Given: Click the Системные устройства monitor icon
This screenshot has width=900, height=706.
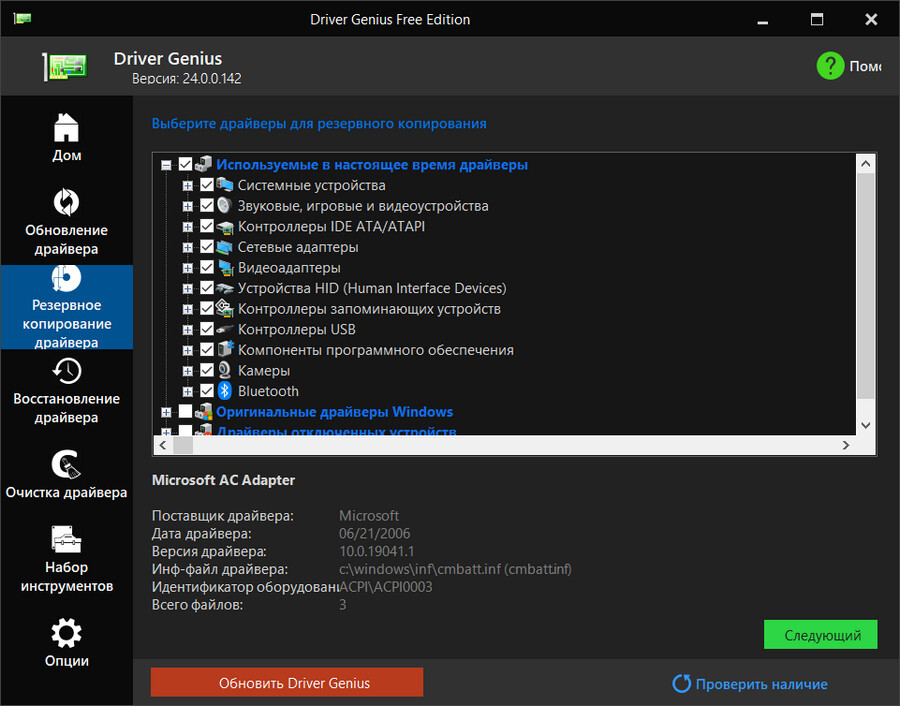Looking at the screenshot, I should pyautogui.click(x=224, y=185).
